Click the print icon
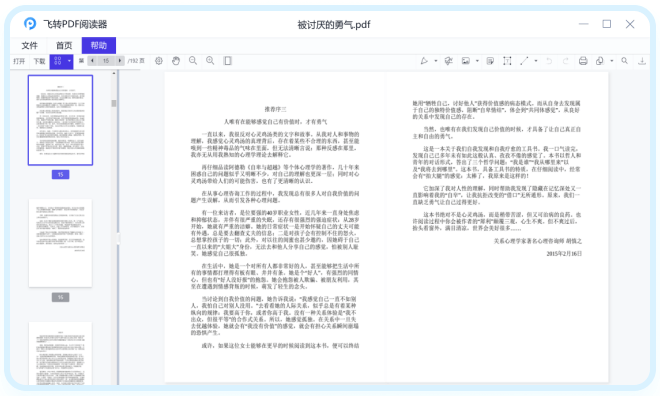The image size is (660, 396). (x=583, y=61)
